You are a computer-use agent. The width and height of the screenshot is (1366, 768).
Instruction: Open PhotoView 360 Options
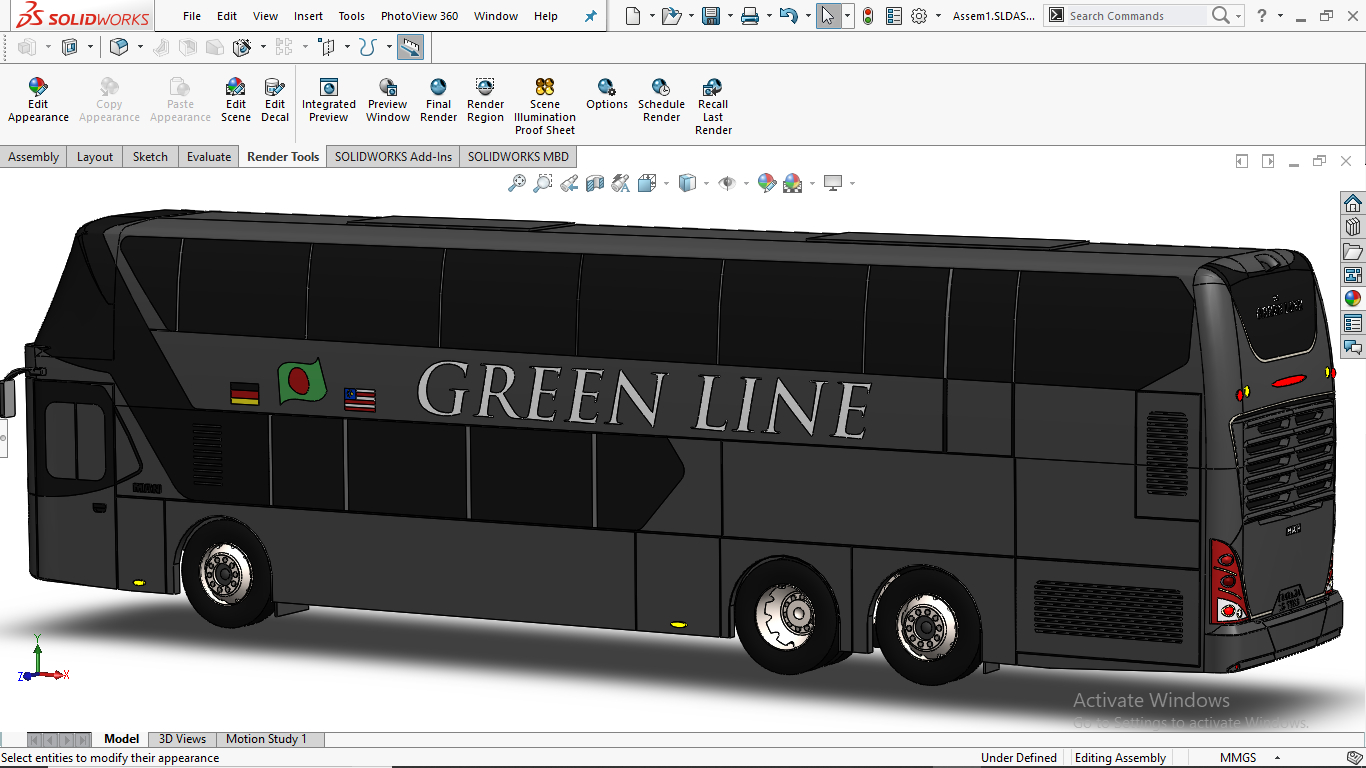(607, 94)
